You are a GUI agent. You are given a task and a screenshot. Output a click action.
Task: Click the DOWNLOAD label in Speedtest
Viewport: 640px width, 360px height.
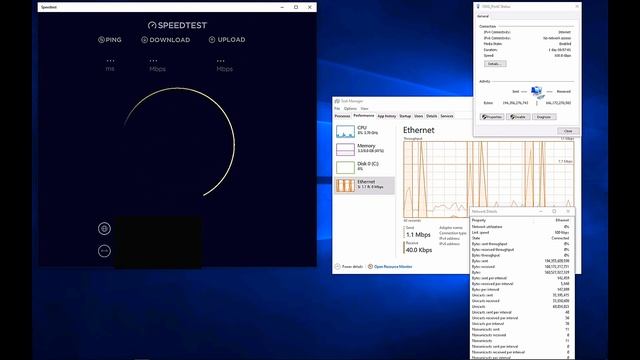(166, 40)
